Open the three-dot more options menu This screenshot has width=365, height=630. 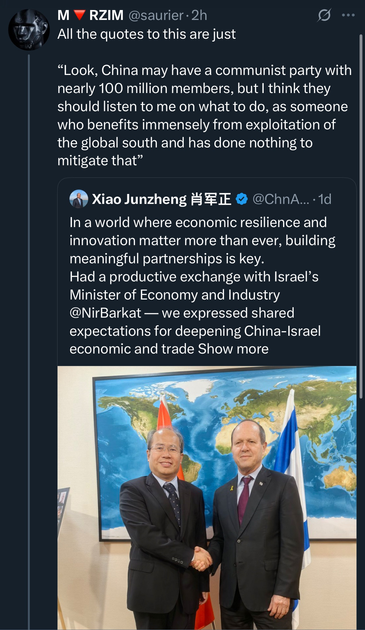348,15
